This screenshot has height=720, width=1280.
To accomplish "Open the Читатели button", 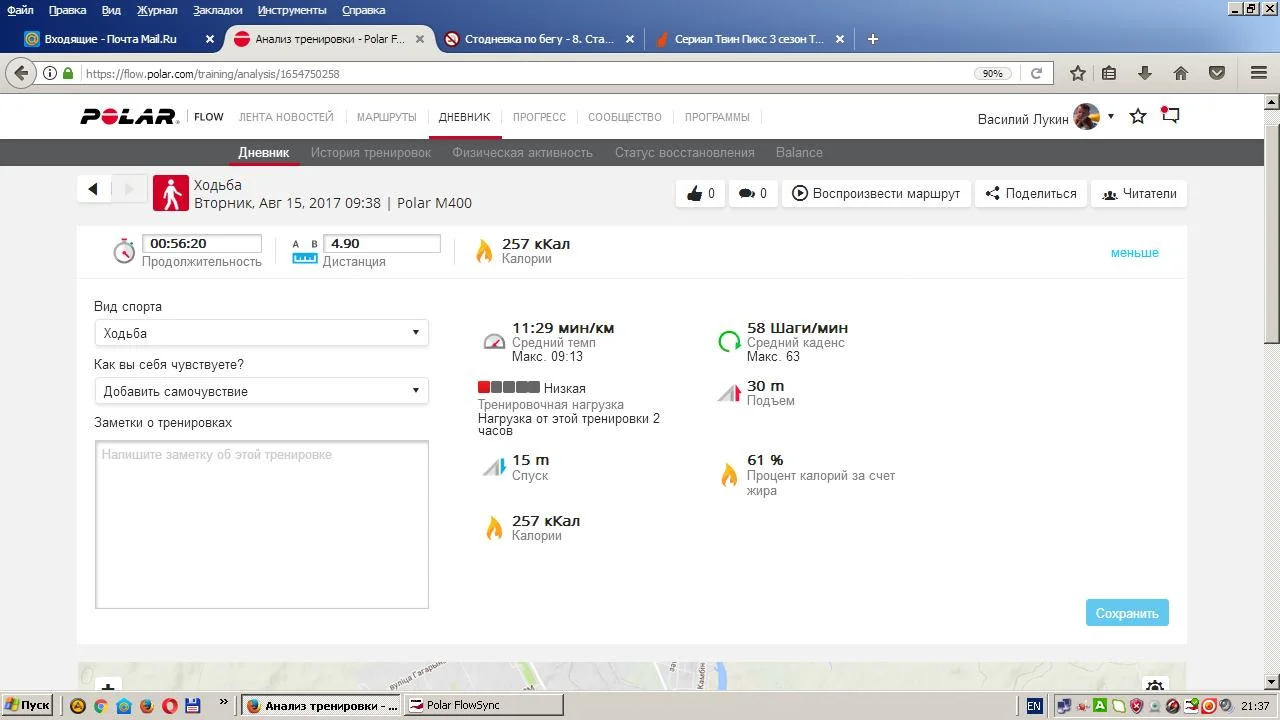I will point(1139,194).
